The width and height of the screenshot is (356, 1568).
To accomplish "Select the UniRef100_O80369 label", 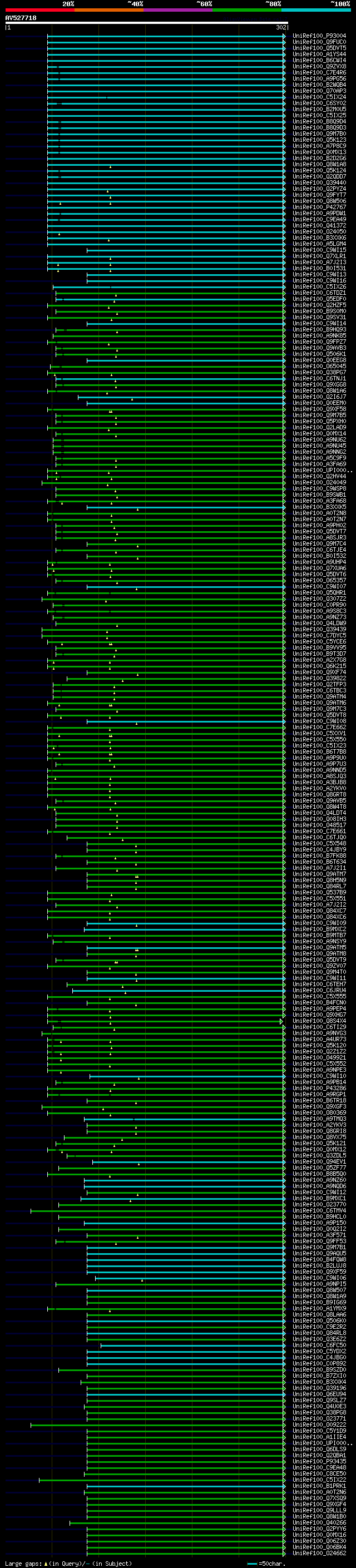I will tap(319, 1112).
